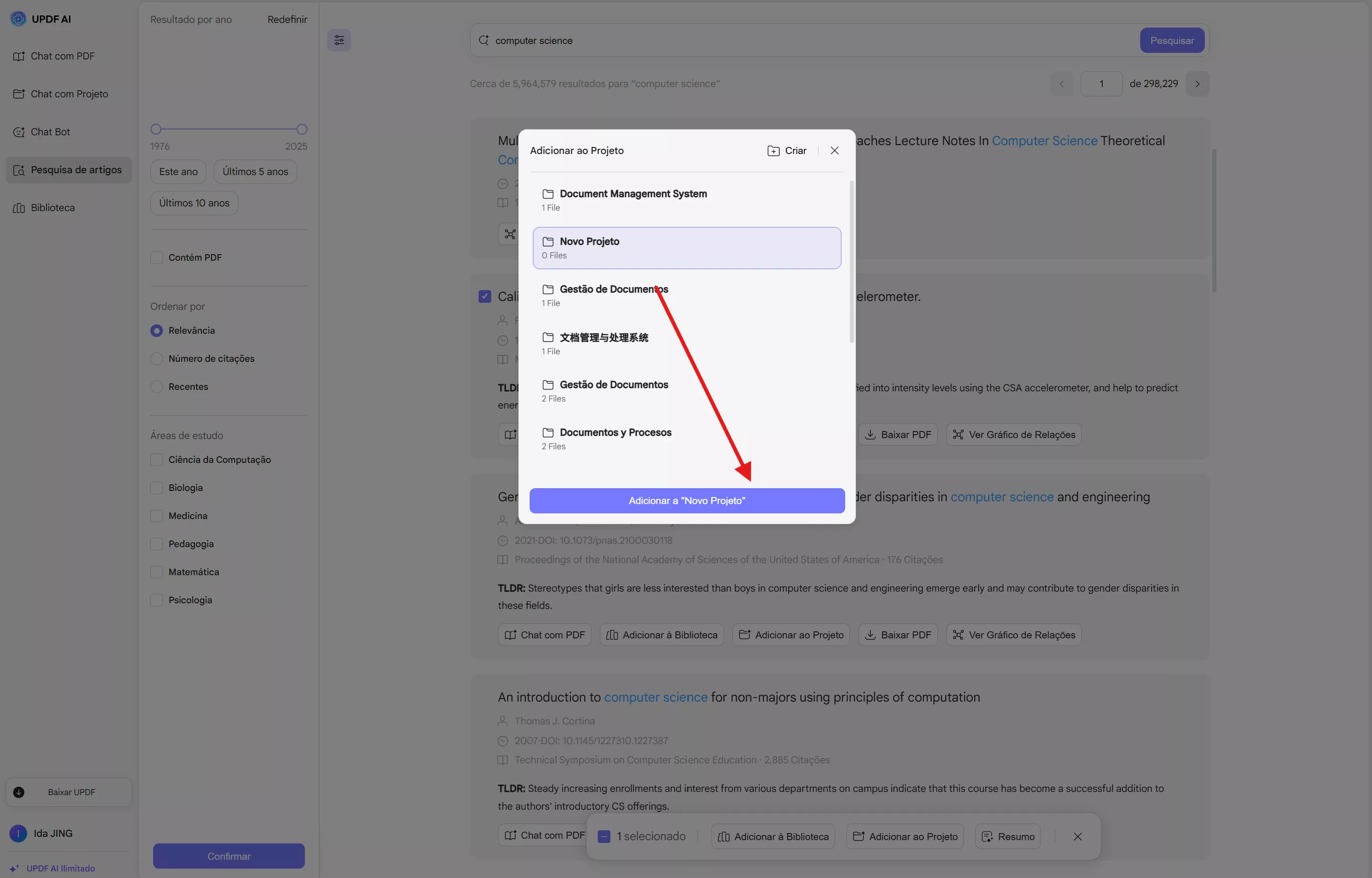Select Pesquisa de artigos in sidebar
The width and height of the screenshot is (1372, 878).
pyautogui.click(x=68, y=170)
